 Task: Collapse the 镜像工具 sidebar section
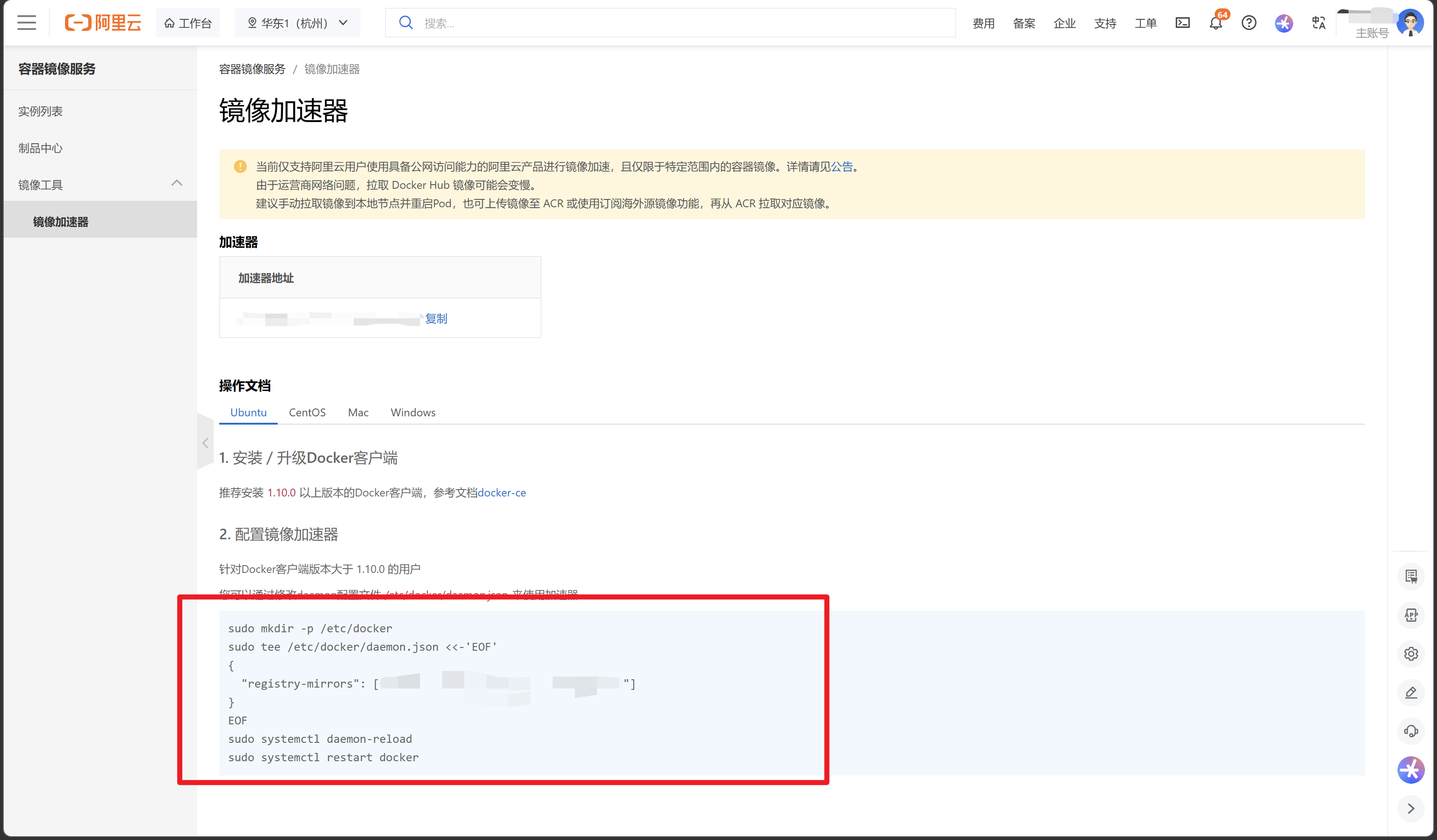tap(177, 184)
